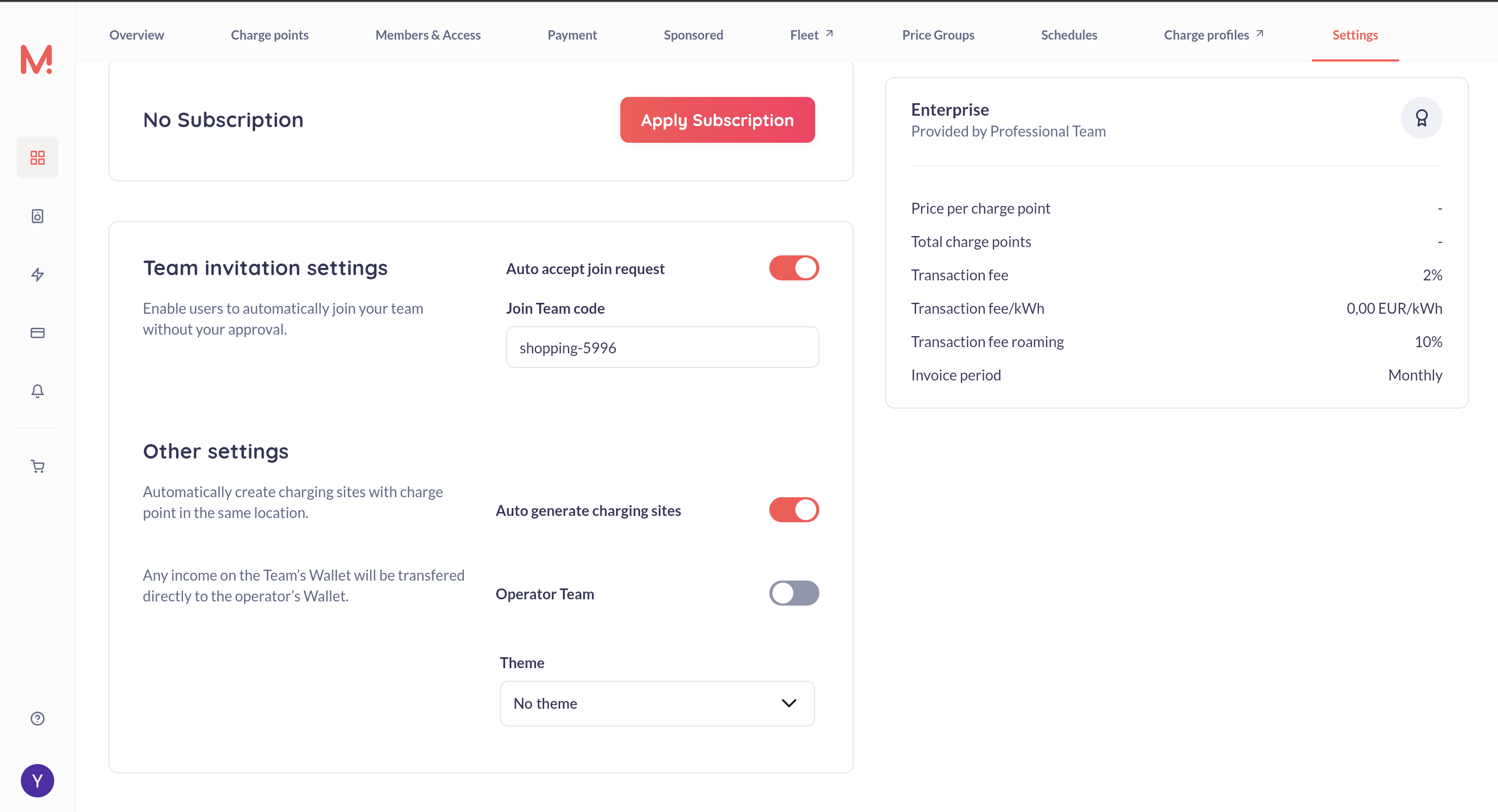Image resolution: width=1498 pixels, height=812 pixels.
Task: Click the Apply Subscription button
Action: pyautogui.click(x=717, y=120)
